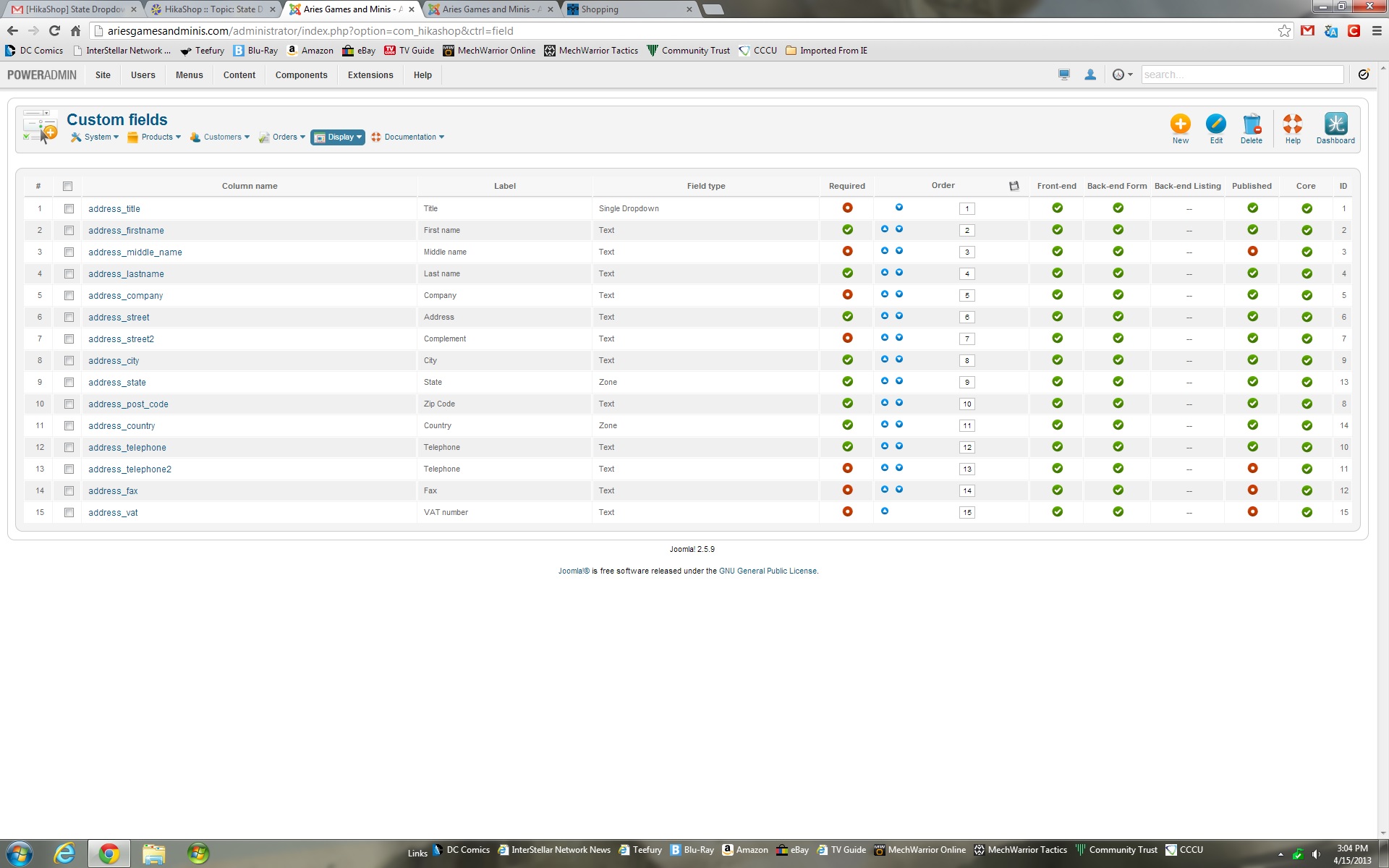The height and width of the screenshot is (868, 1389).
Task: Click the New custom field icon
Action: tap(1180, 124)
